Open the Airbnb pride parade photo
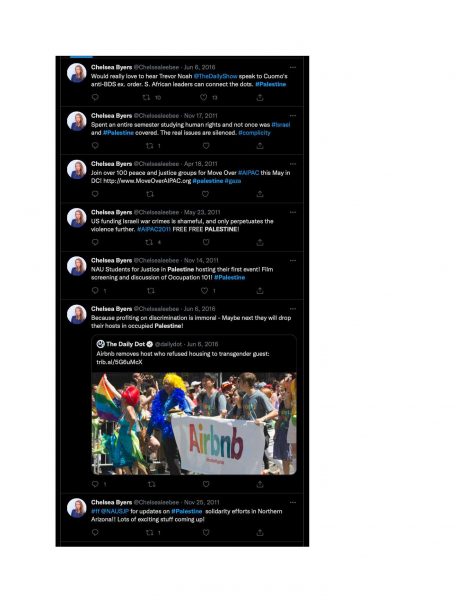 pyautogui.click(x=194, y=423)
